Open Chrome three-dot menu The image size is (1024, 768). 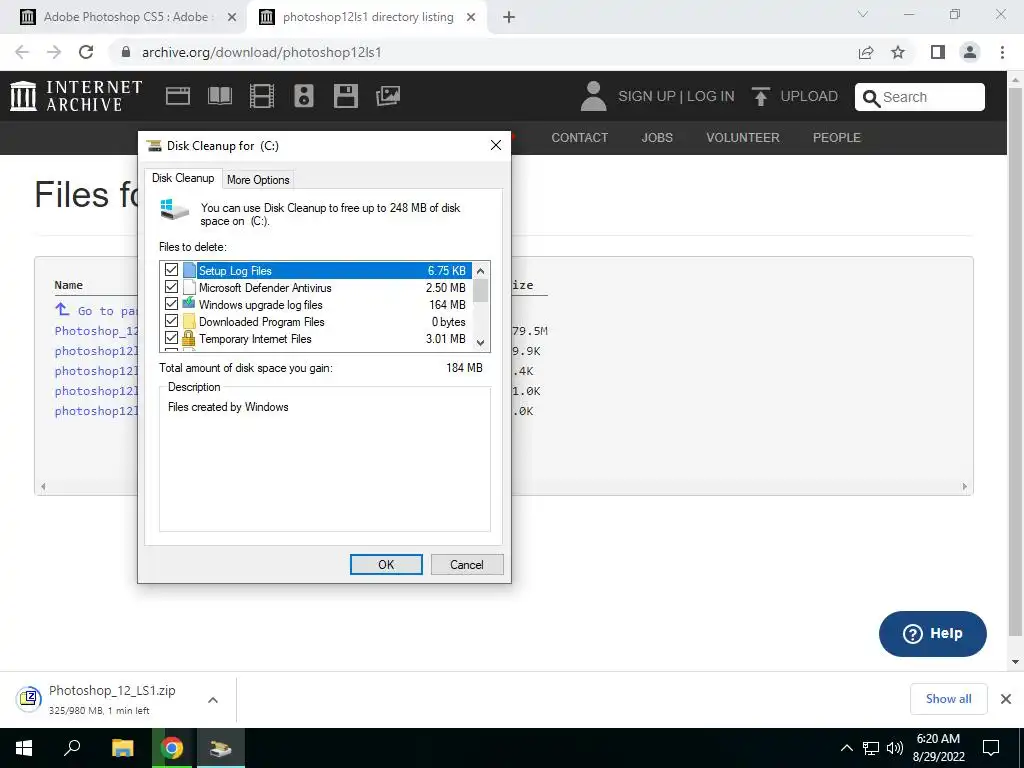tap(1002, 52)
